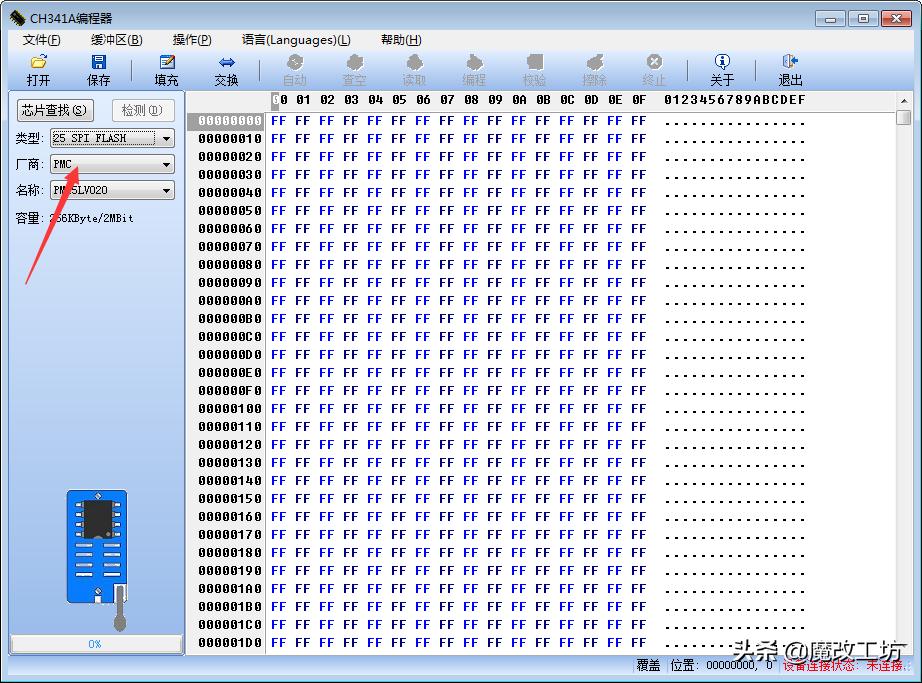Close the CH341A window
Image resolution: width=922 pixels, height=683 pixels.
896,19
